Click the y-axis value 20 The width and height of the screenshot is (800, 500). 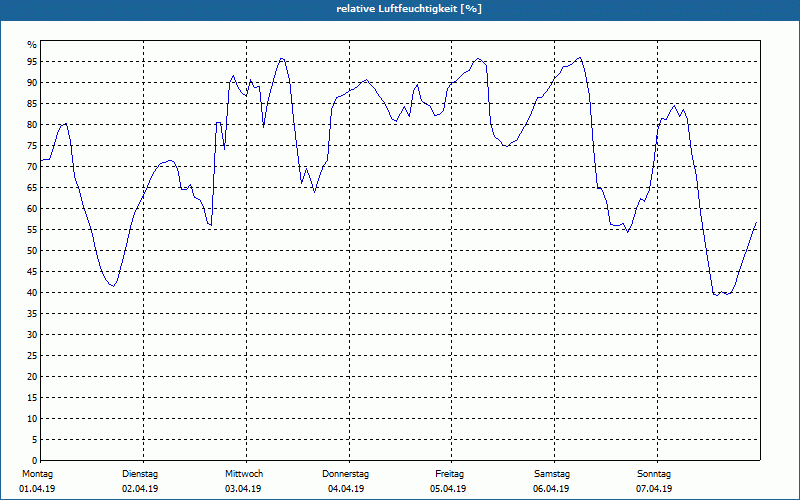[32, 377]
